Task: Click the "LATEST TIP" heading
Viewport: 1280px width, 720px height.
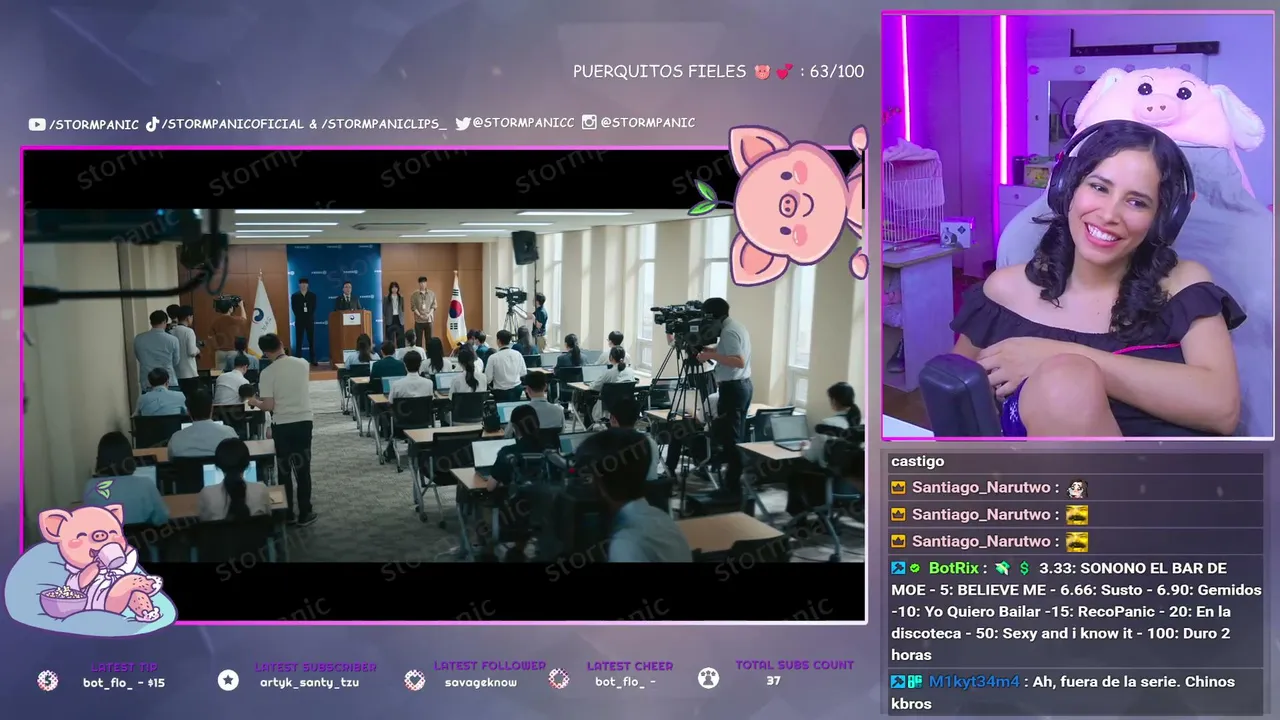Action: point(125,667)
